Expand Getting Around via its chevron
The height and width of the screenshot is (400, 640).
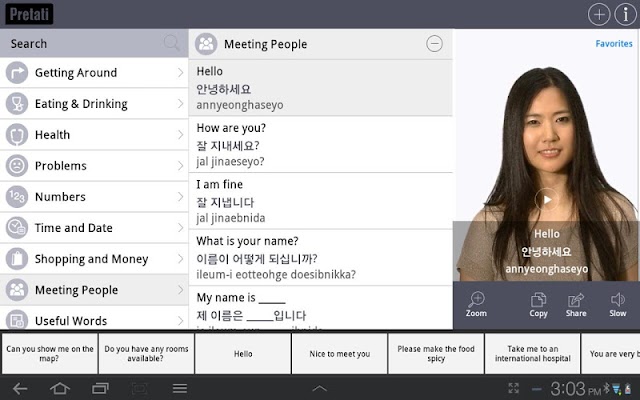(180, 73)
